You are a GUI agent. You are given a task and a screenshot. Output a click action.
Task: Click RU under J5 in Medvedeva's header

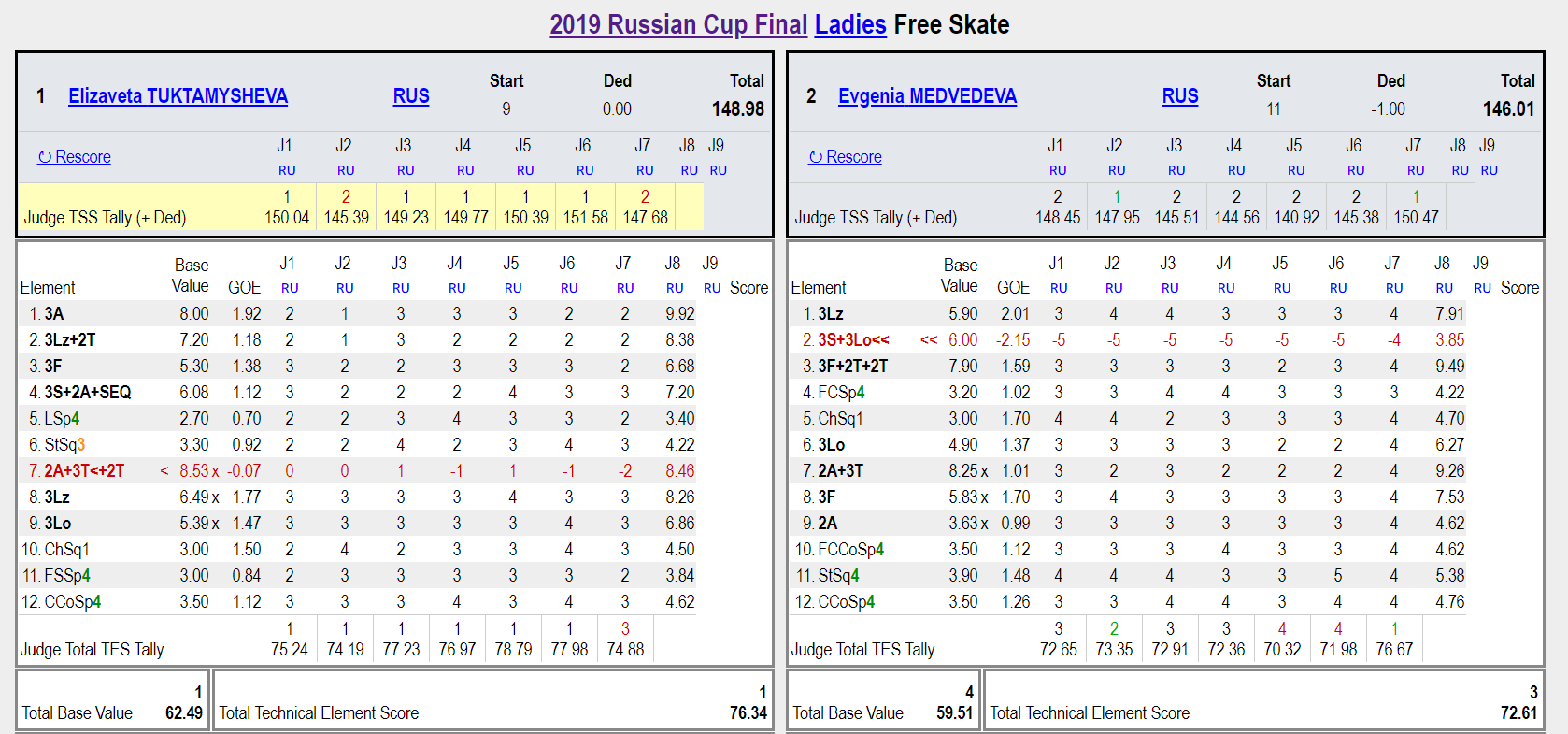[x=1296, y=170]
